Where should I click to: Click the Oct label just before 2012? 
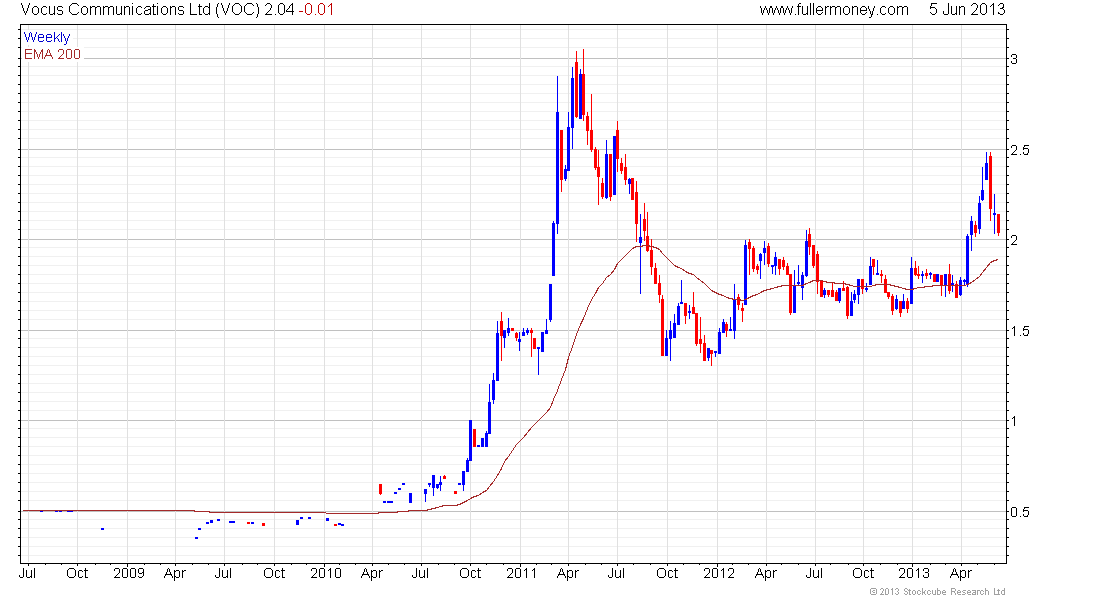(x=667, y=573)
